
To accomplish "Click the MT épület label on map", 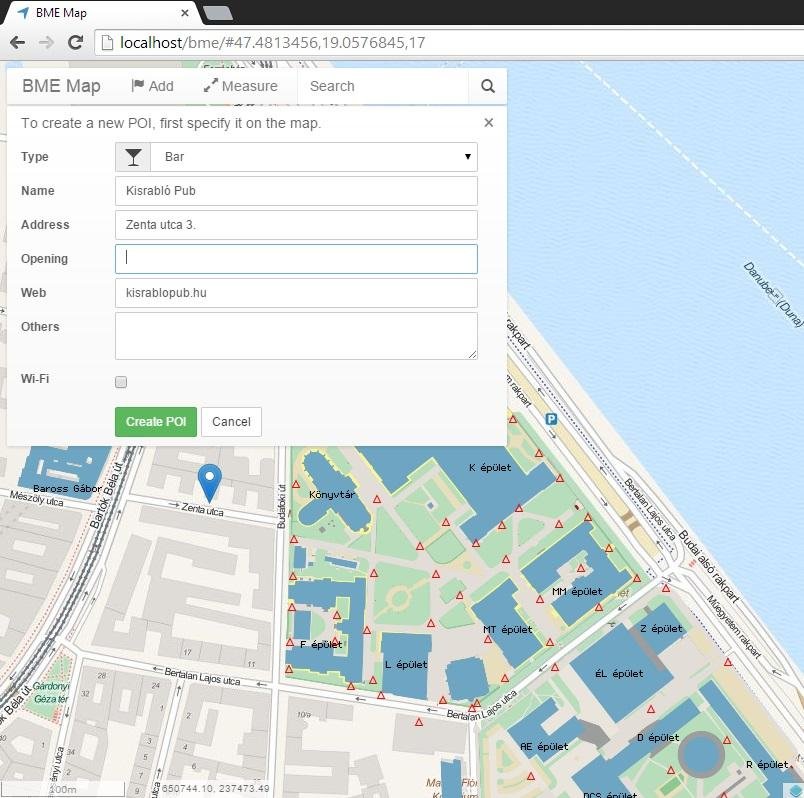I will [x=508, y=629].
